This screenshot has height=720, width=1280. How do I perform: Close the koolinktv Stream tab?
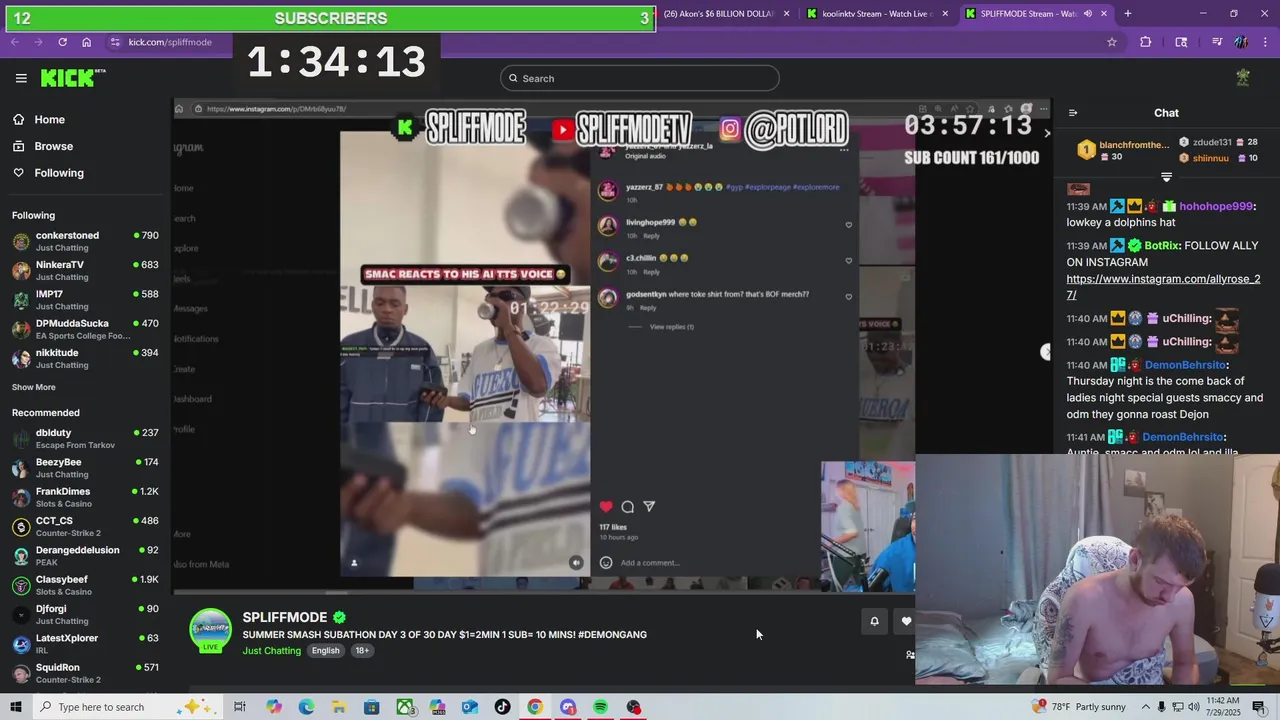(945, 14)
